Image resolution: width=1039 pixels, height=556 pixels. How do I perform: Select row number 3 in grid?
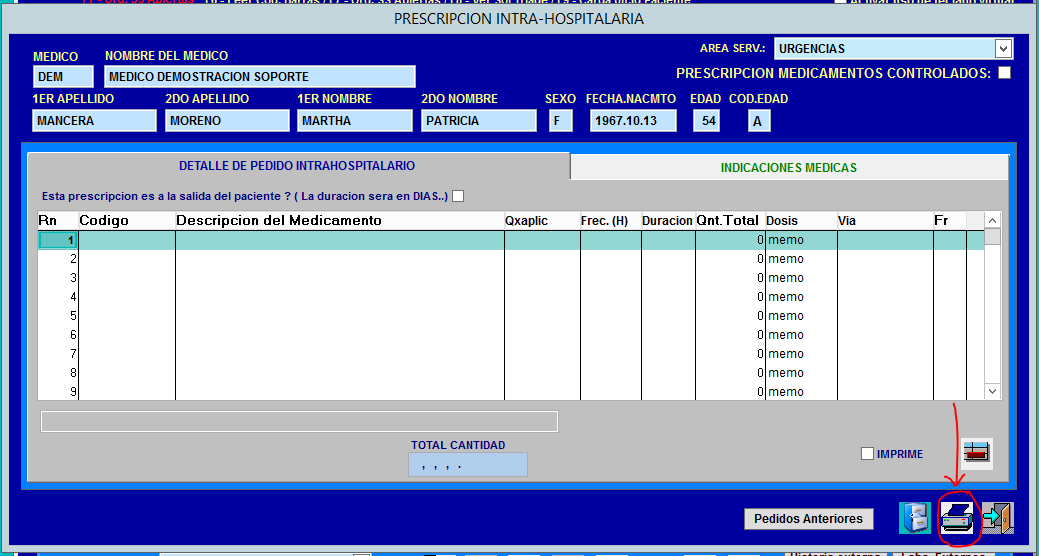click(58, 278)
